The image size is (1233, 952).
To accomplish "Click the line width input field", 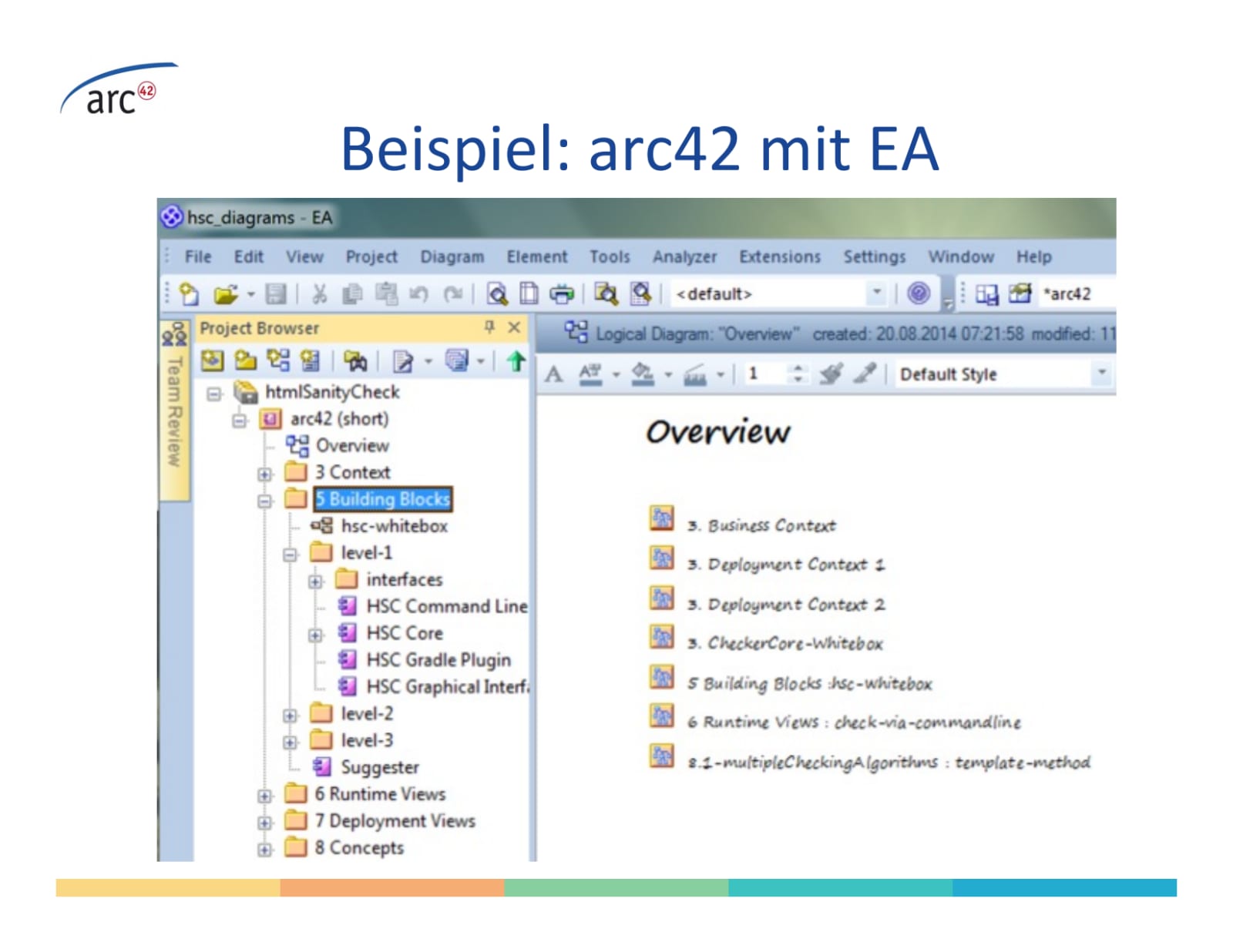I will coord(765,374).
